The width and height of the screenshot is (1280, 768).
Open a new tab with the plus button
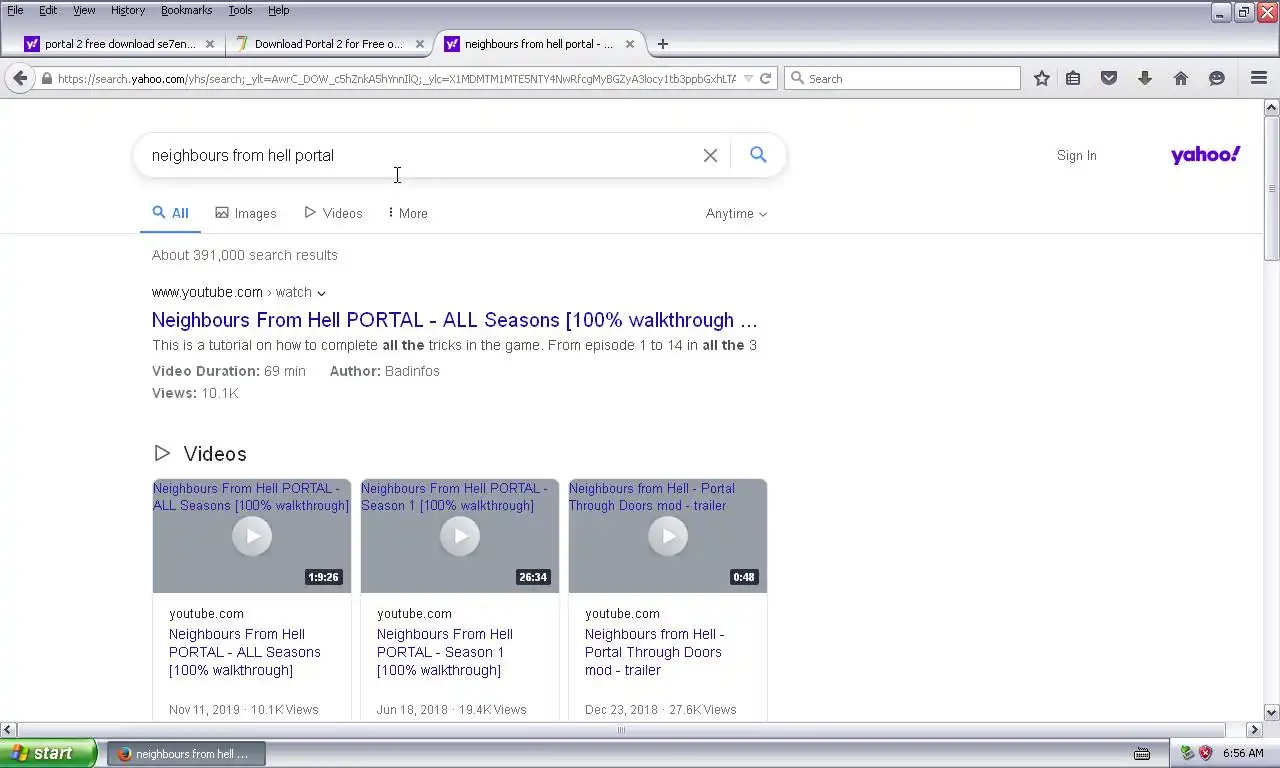point(662,44)
